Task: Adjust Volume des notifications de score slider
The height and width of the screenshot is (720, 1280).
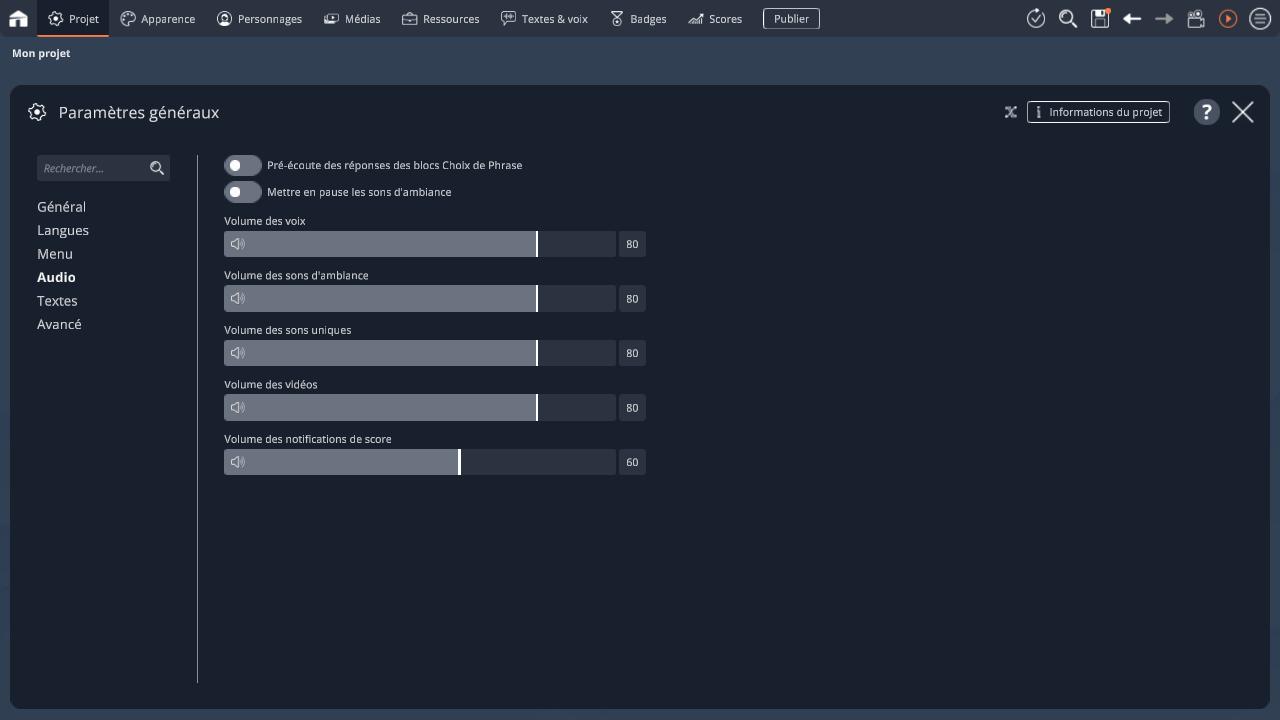Action: click(x=420, y=462)
